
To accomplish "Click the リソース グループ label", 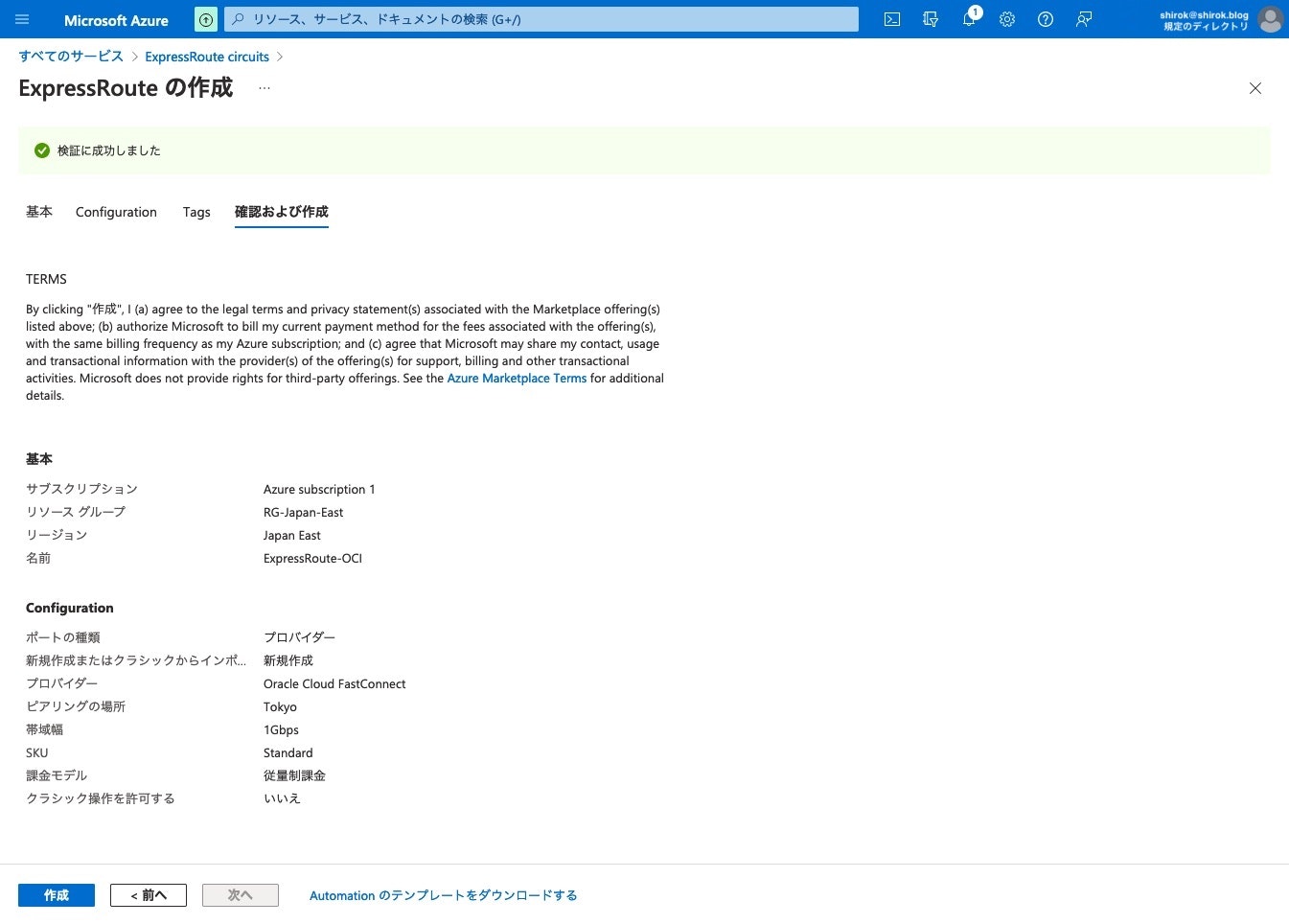I will coord(76,512).
